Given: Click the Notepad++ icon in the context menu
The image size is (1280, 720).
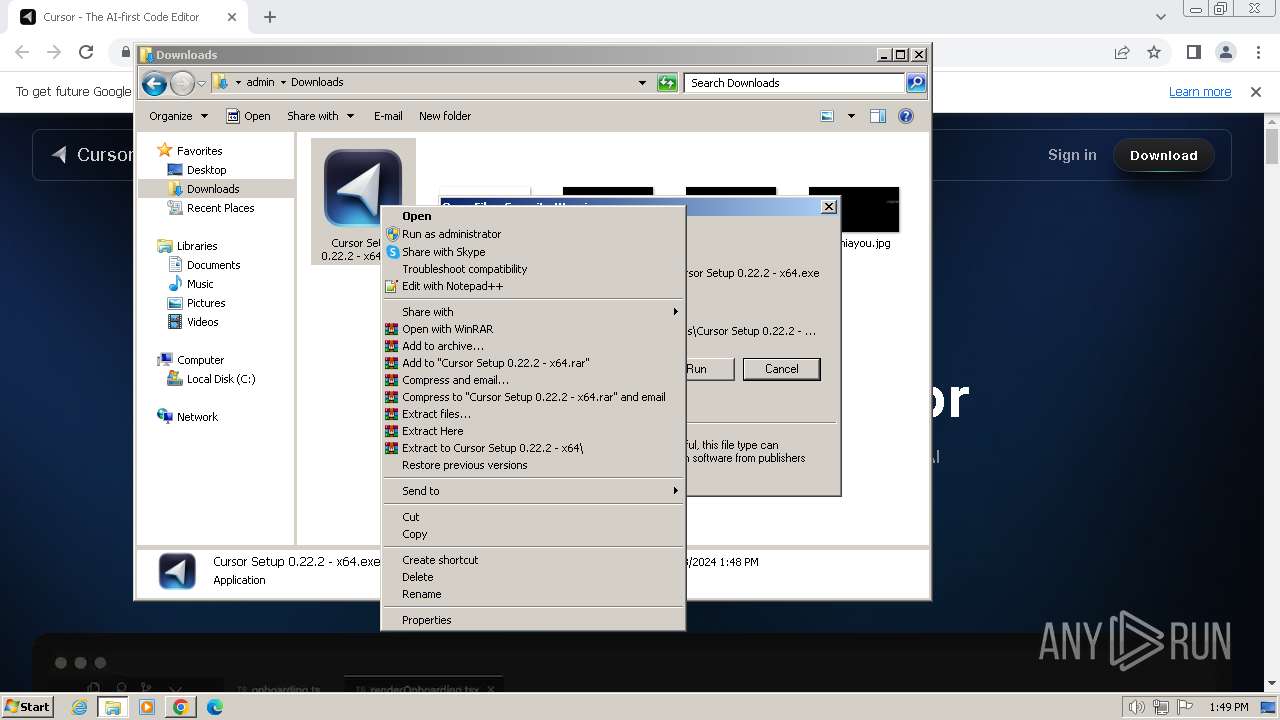Looking at the screenshot, I should (392, 286).
